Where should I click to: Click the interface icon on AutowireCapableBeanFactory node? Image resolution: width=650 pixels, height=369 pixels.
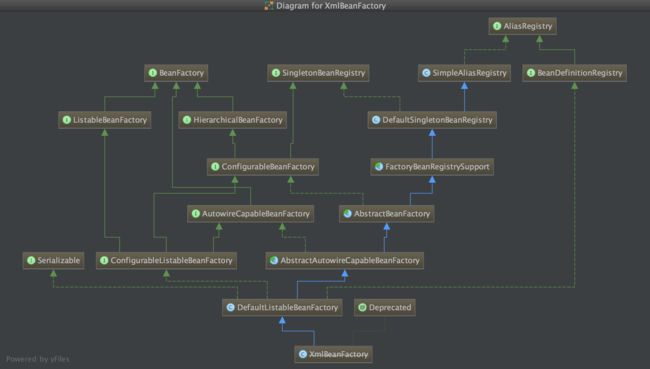[x=196, y=214]
